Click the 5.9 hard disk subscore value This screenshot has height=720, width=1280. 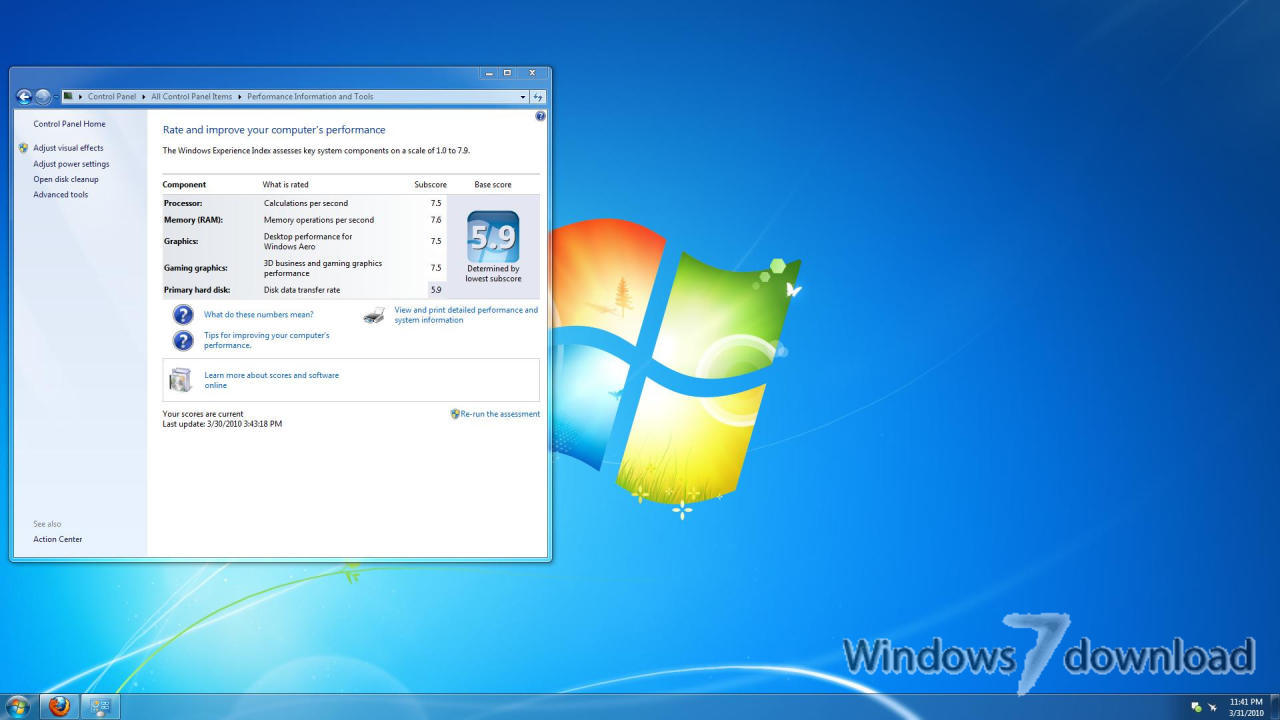point(436,290)
